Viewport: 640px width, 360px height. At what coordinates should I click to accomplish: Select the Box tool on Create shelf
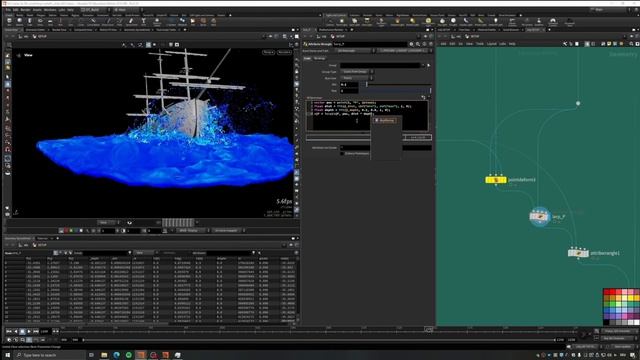coord(9,22)
